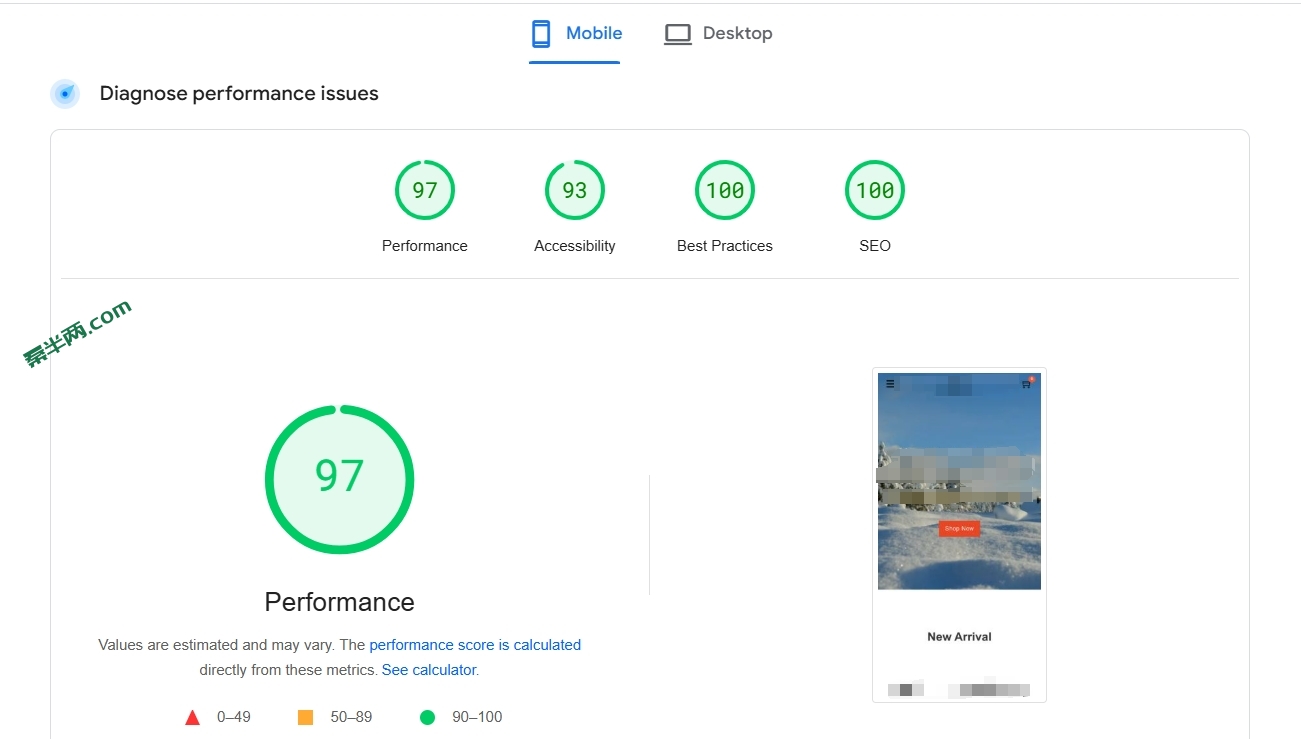Click the red triangle 0–49 legend icon
The height and width of the screenshot is (739, 1301).
(193, 717)
